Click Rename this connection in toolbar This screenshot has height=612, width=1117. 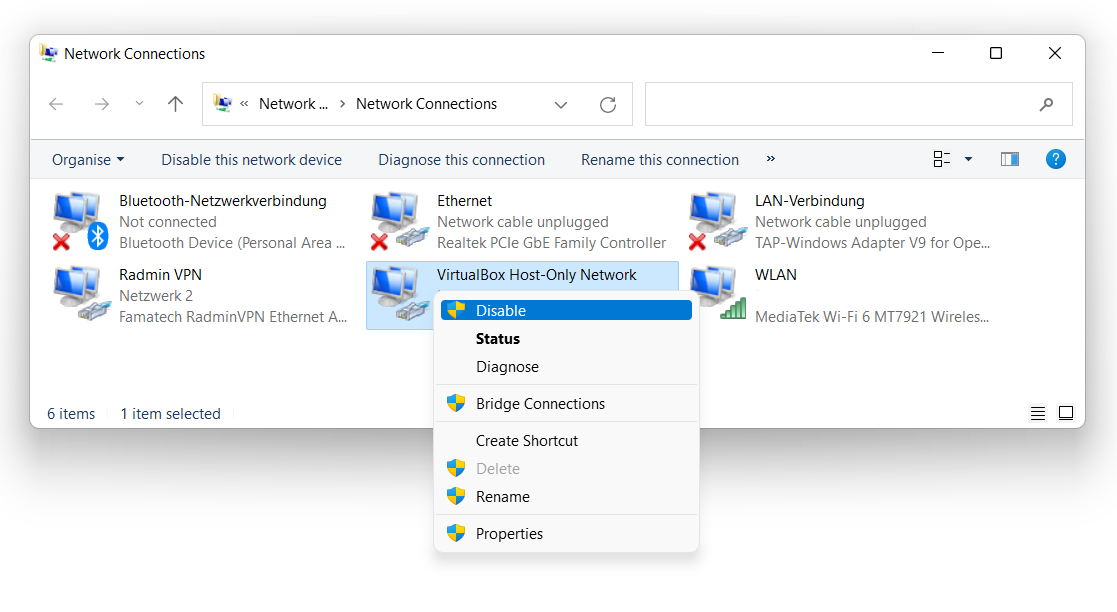coord(660,160)
